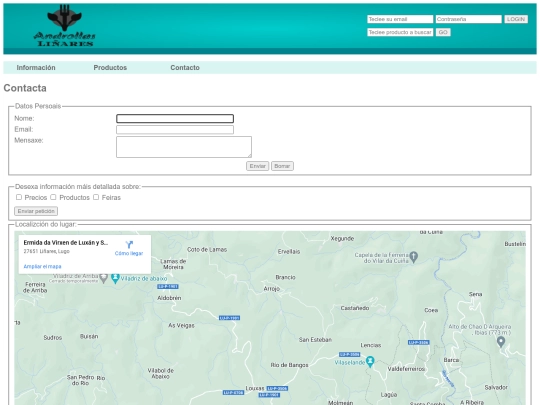Image resolution: width=540 pixels, height=405 pixels.
Task: Focus the Contraseña password field
Action: (468, 19)
